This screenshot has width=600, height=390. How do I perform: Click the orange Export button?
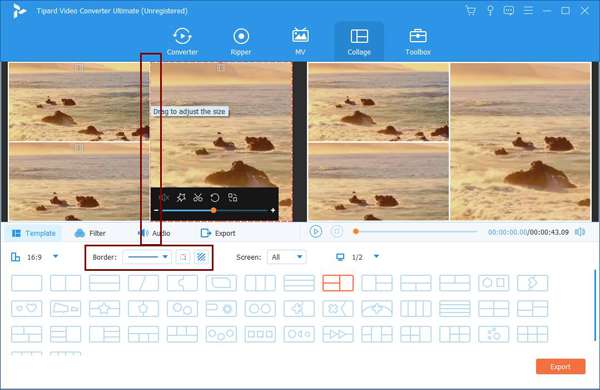pyautogui.click(x=560, y=367)
